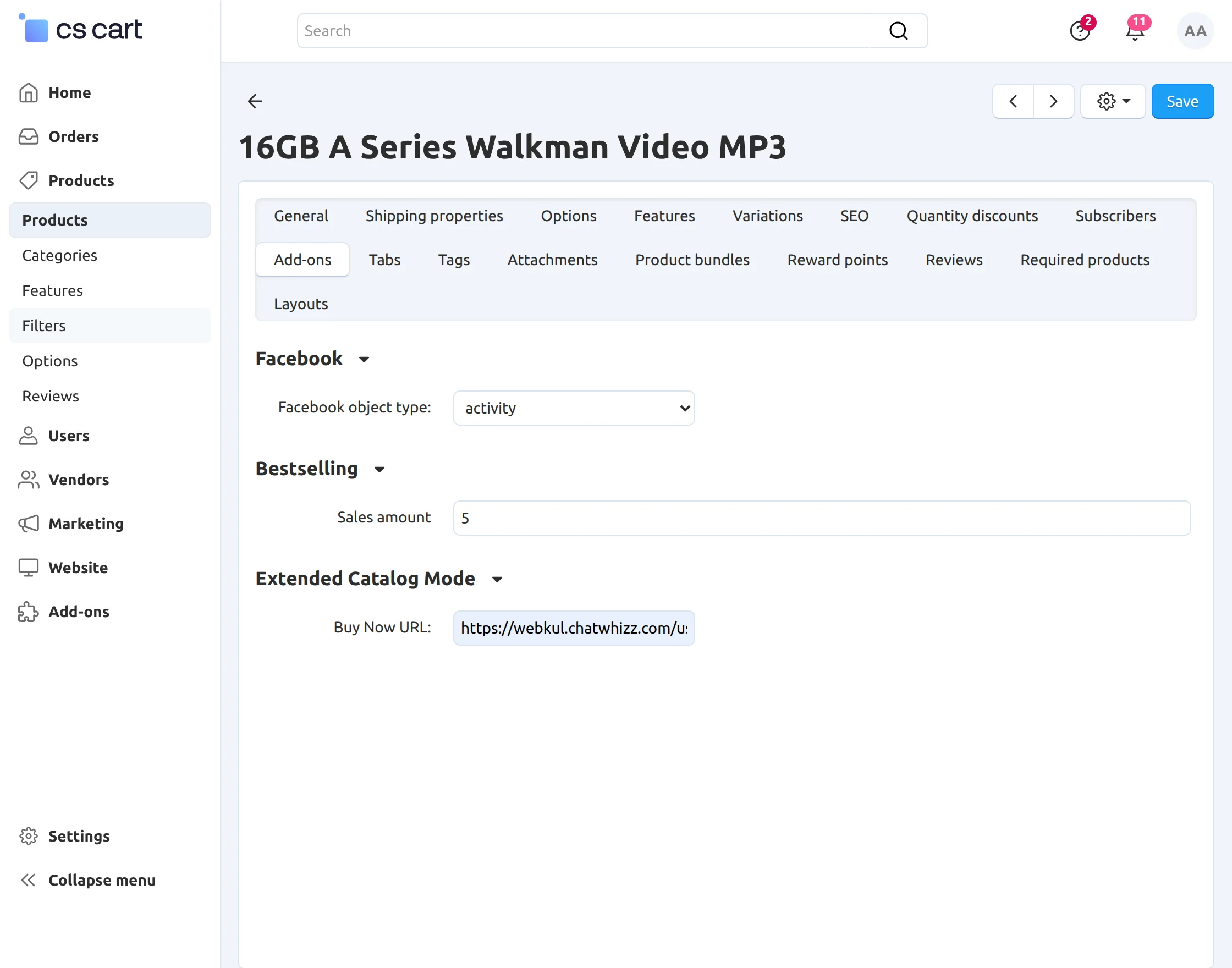This screenshot has width=1232, height=968.
Task: Click the Sales amount field
Action: pyautogui.click(x=822, y=518)
